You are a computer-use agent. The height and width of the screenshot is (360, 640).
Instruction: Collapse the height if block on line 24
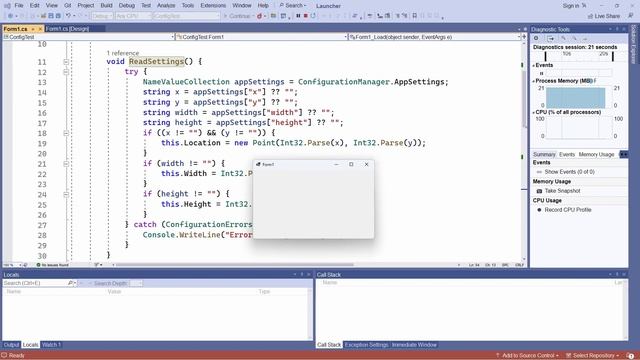point(66,194)
